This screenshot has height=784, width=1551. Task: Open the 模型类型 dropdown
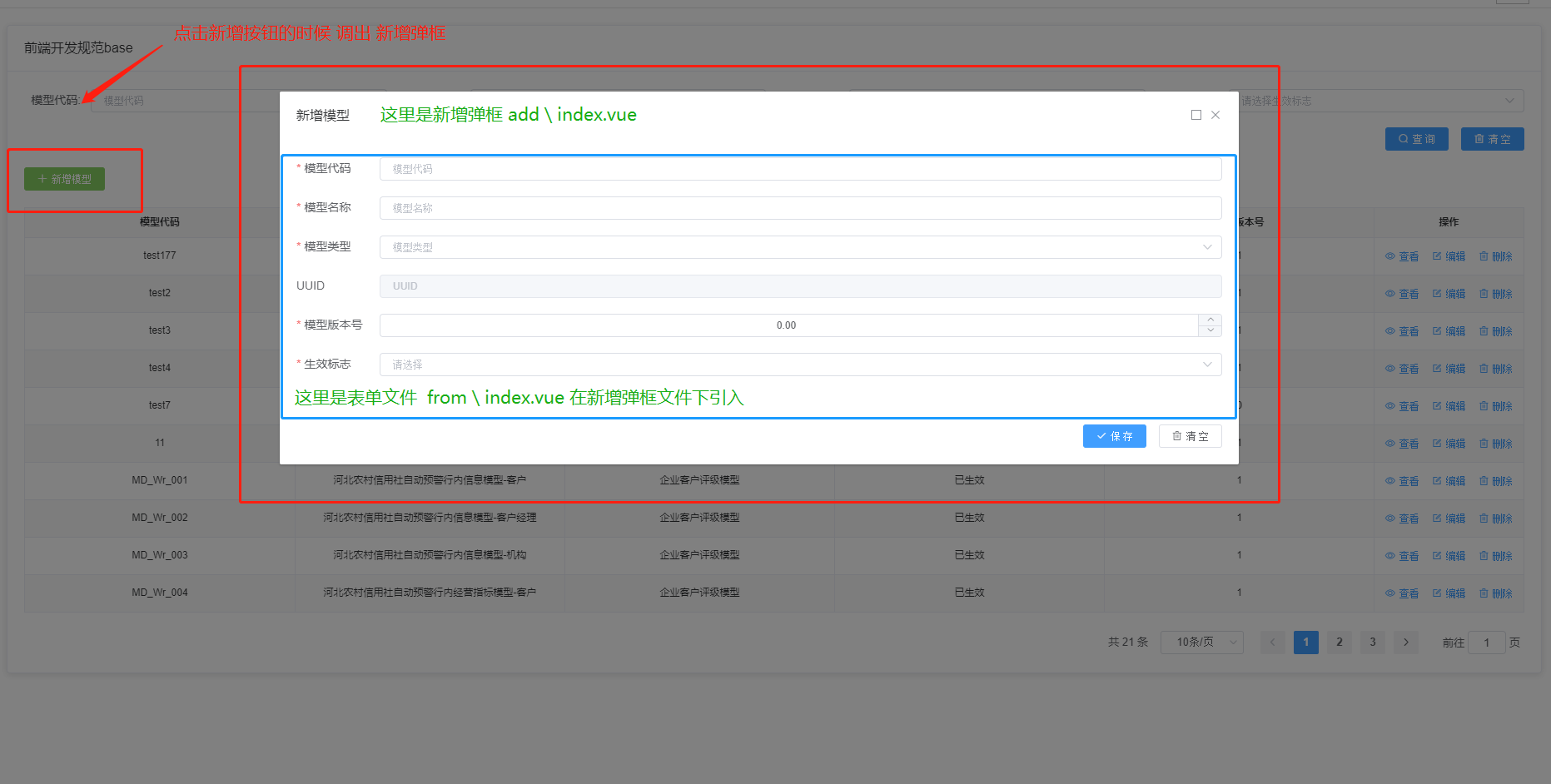(x=799, y=247)
